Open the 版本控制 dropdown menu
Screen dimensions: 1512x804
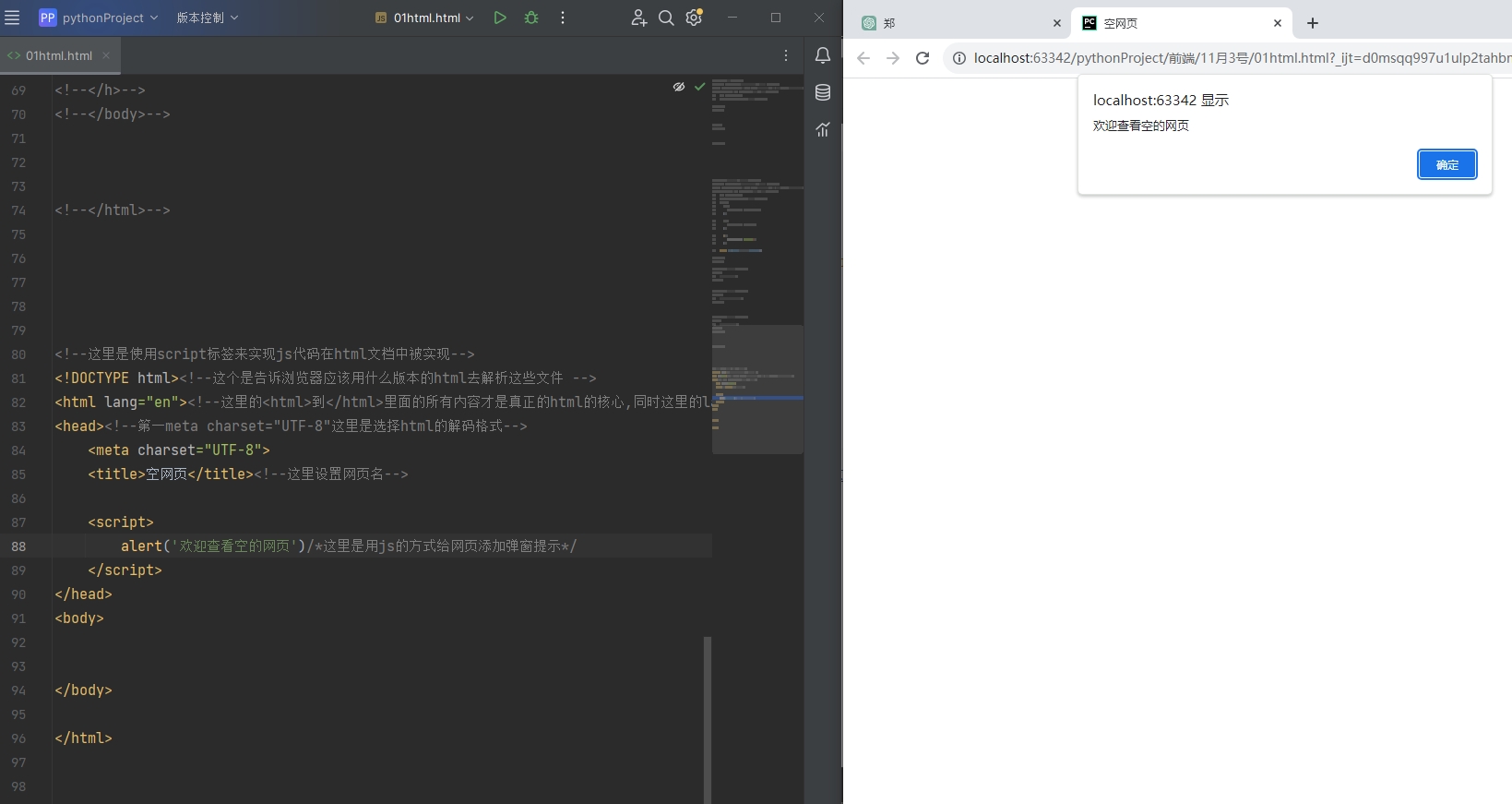208,18
